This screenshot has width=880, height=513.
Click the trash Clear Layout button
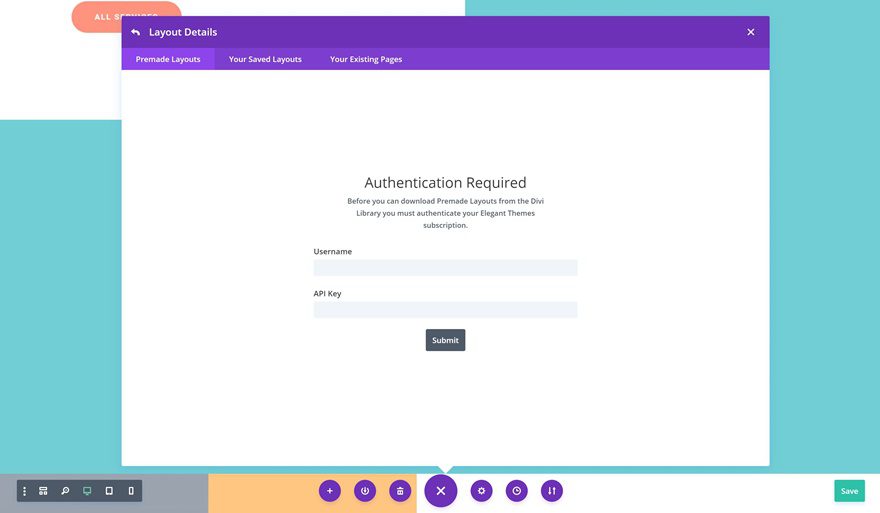point(400,491)
